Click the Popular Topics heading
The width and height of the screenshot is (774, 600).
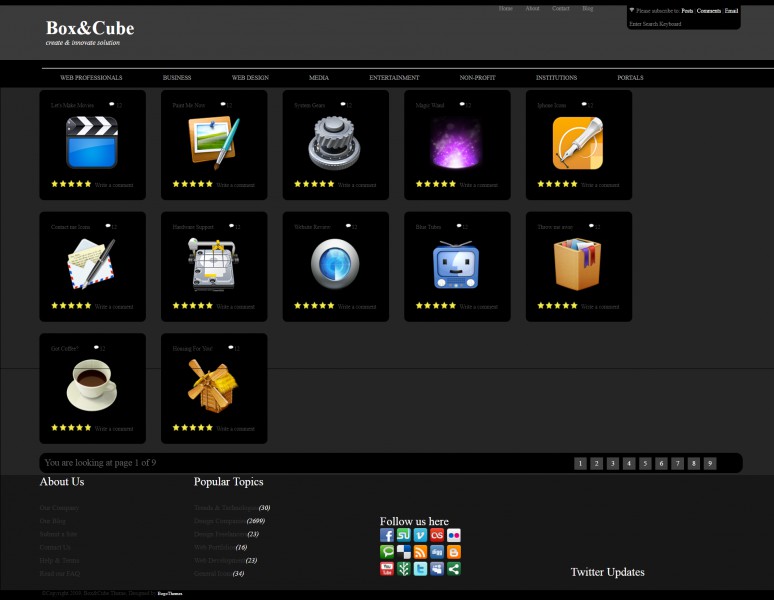coord(229,482)
